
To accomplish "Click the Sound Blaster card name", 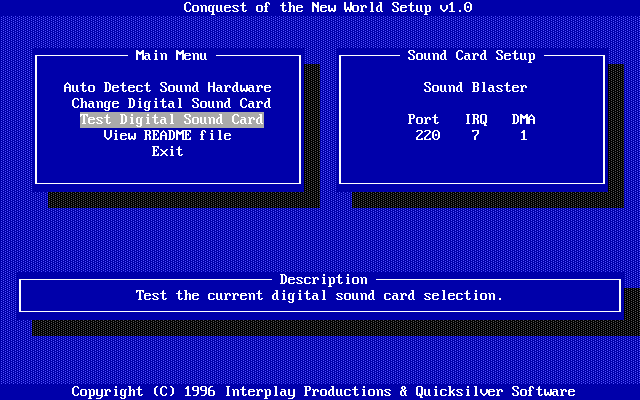I will click(x=475, y=87).
